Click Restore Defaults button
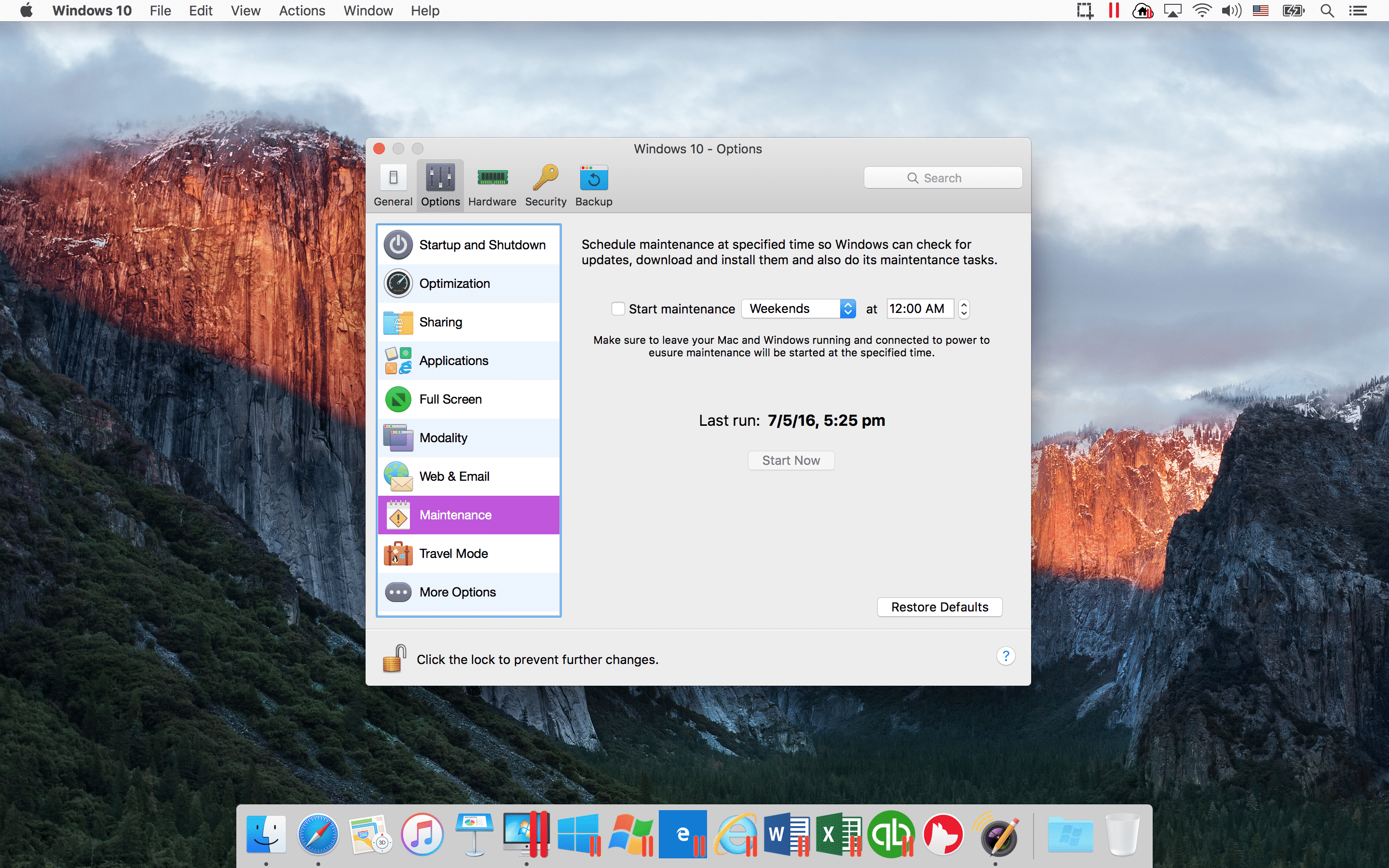This screenshot has height=868, width=1389. [x=939, y=607]
